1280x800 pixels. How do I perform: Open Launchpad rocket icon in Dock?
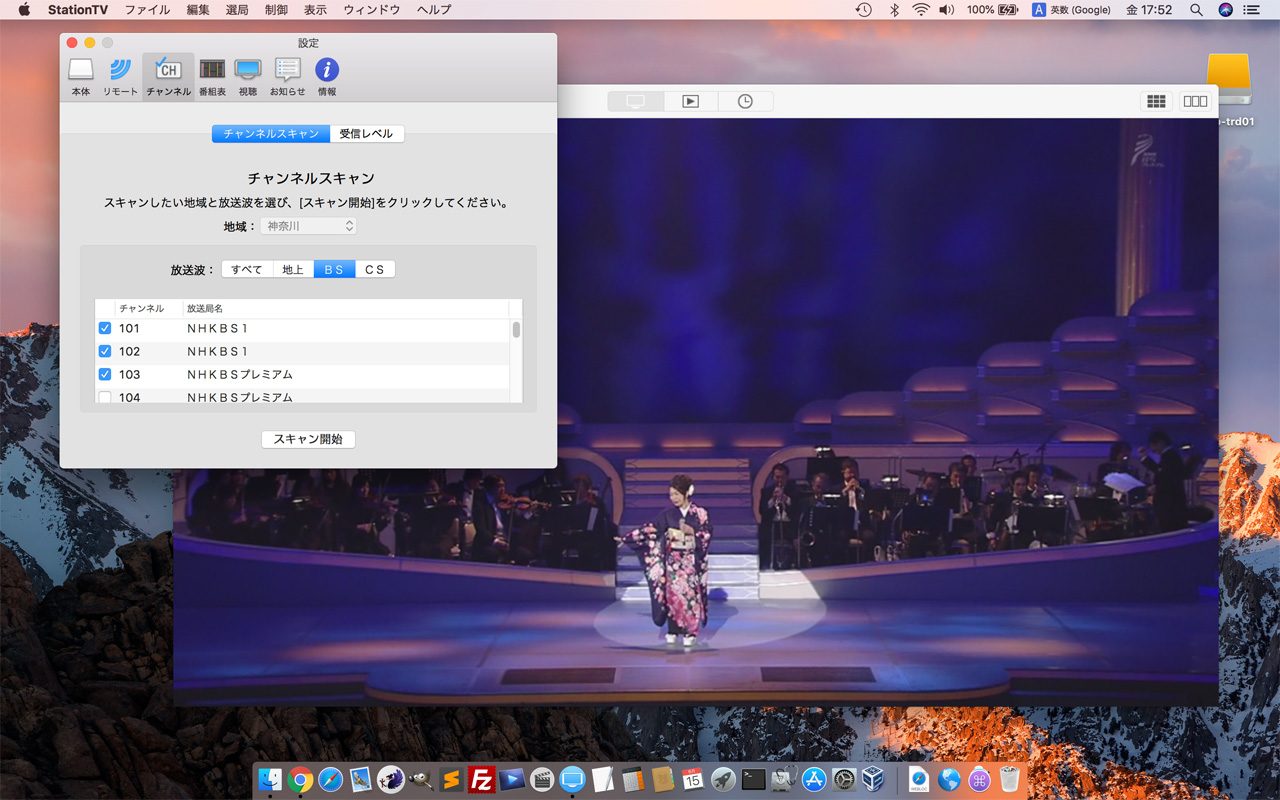(723, 780)
